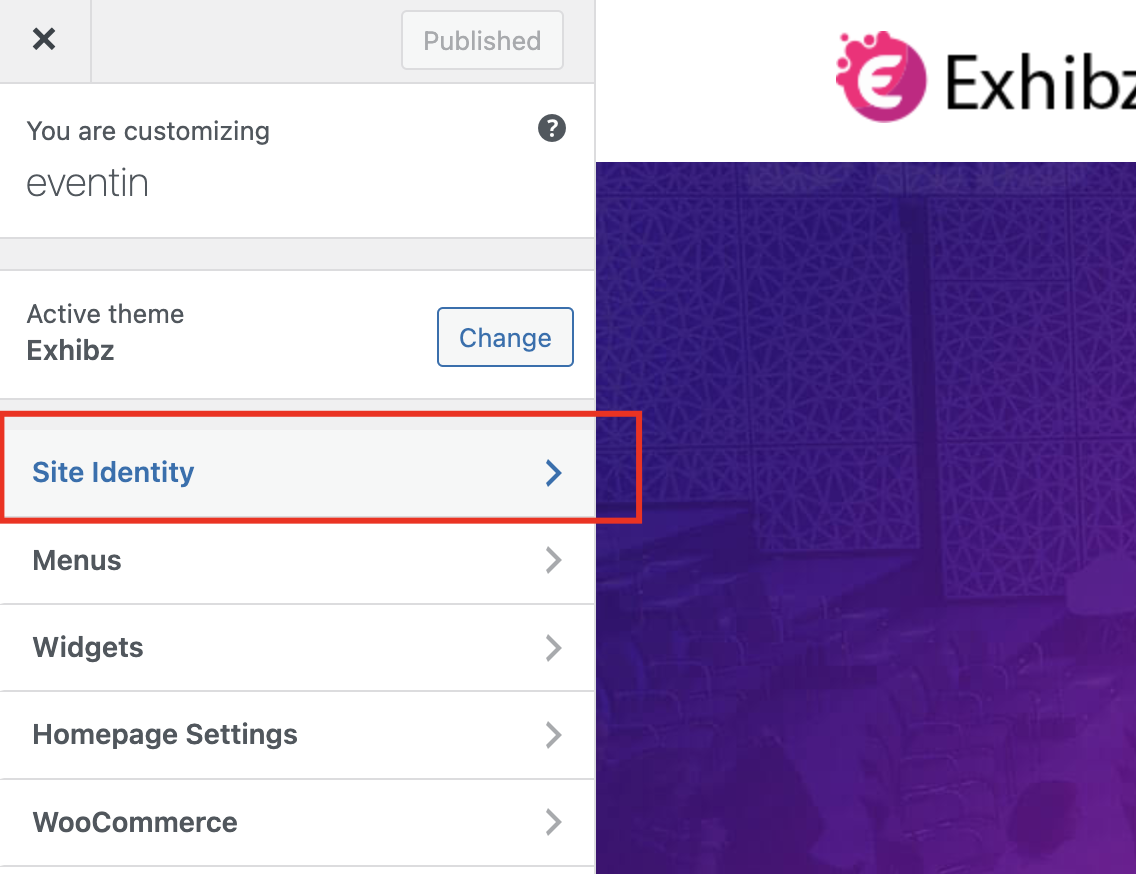1136x874 pixels.
Task: Expand the Menus chevron arrow
Action: pos(554,560)
